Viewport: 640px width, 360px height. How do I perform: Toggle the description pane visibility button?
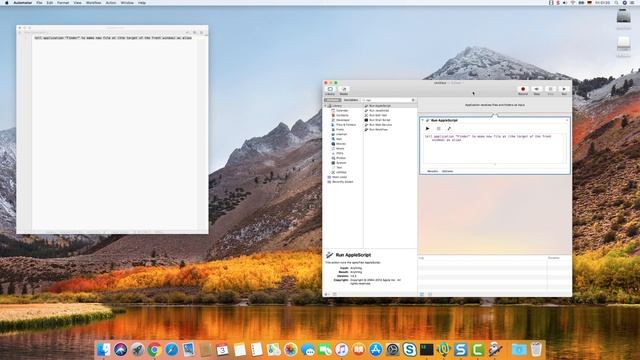click(334, 294)
